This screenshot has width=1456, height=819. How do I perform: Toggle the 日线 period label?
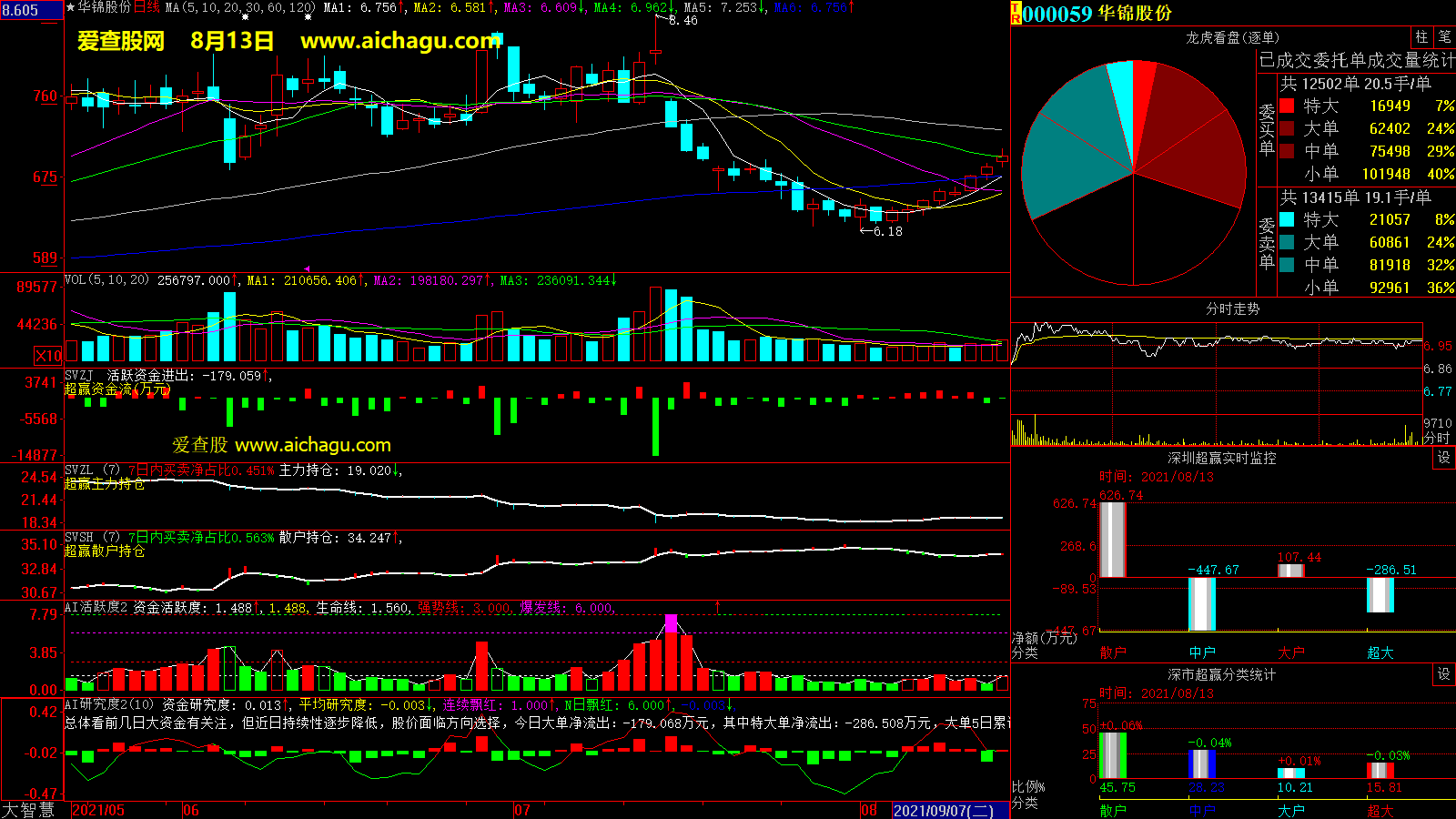(147, 7)
